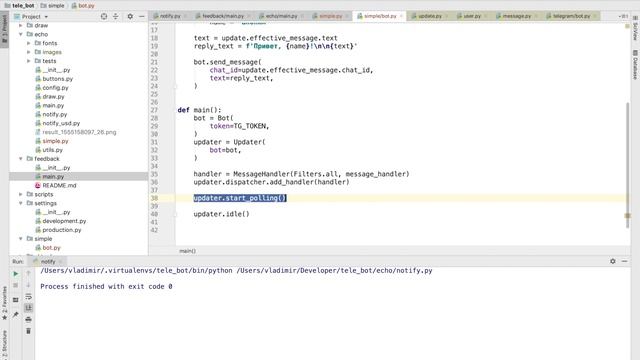Open SciView side tool window
Image resolution: width=640 pixels, height=360 pixels.
(x=635, y=29)
